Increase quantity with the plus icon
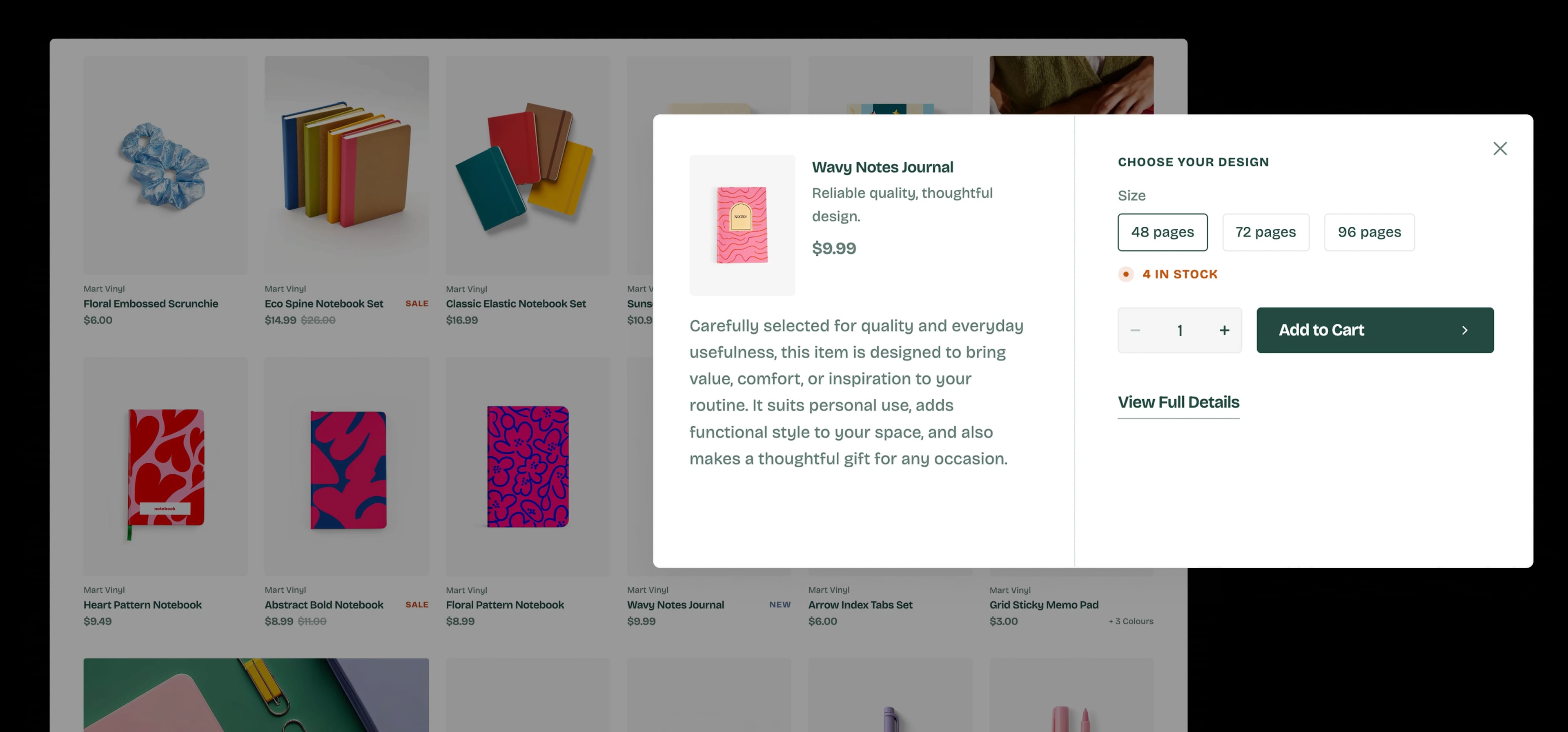This screenshot has height=732, width=1568. [x=1224, y=330]
